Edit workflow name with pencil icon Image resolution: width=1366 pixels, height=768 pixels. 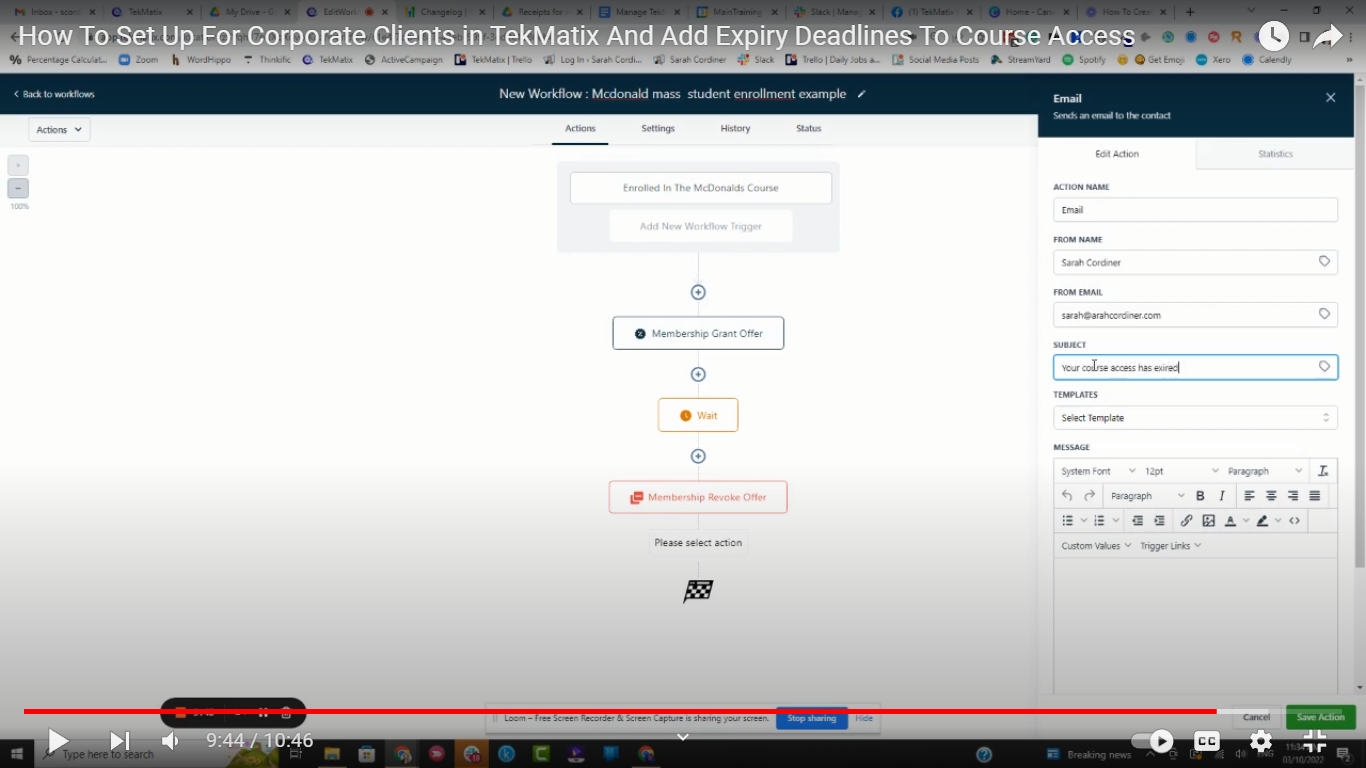click(862, 94)
